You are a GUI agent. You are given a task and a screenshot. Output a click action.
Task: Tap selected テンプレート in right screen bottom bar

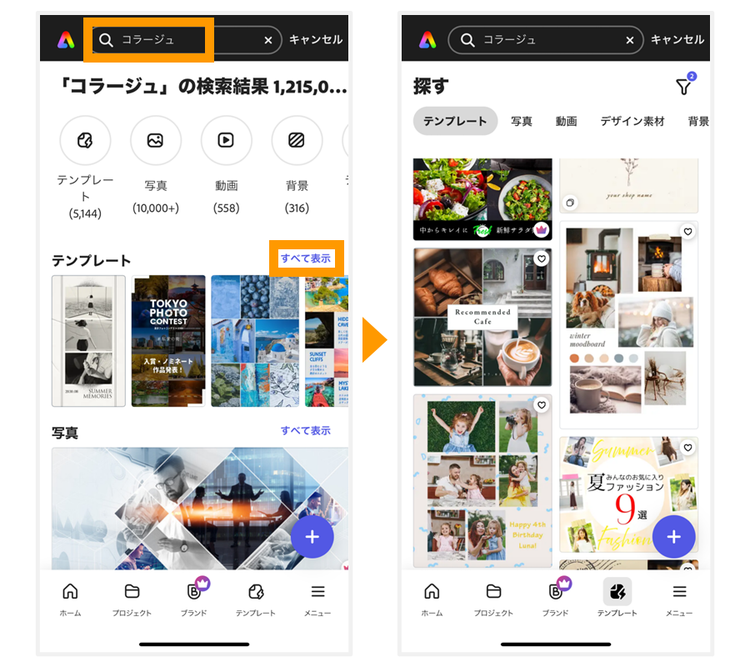(x=618, y=598)
